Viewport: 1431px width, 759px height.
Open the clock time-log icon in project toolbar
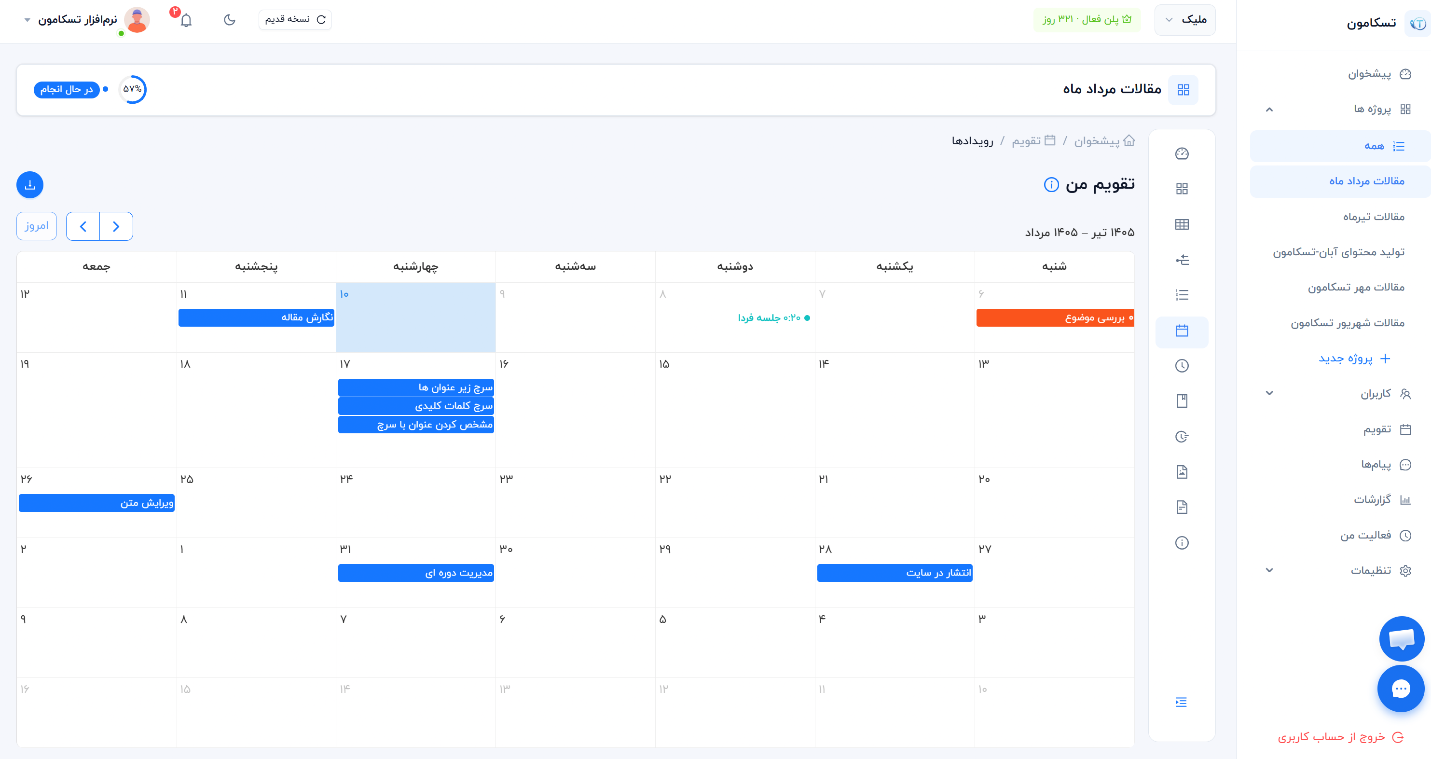tap(1182, 366)
